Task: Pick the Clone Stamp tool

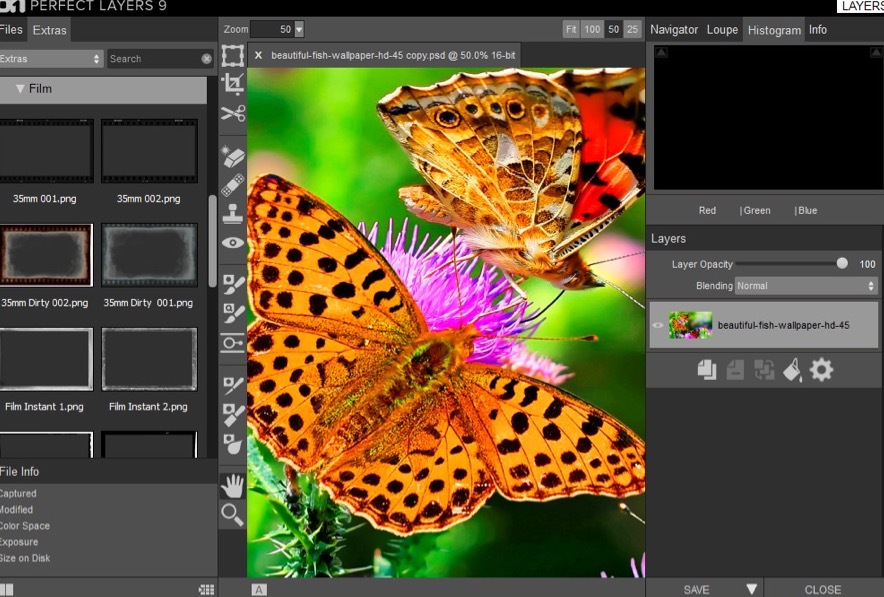Action: [233, 213]
